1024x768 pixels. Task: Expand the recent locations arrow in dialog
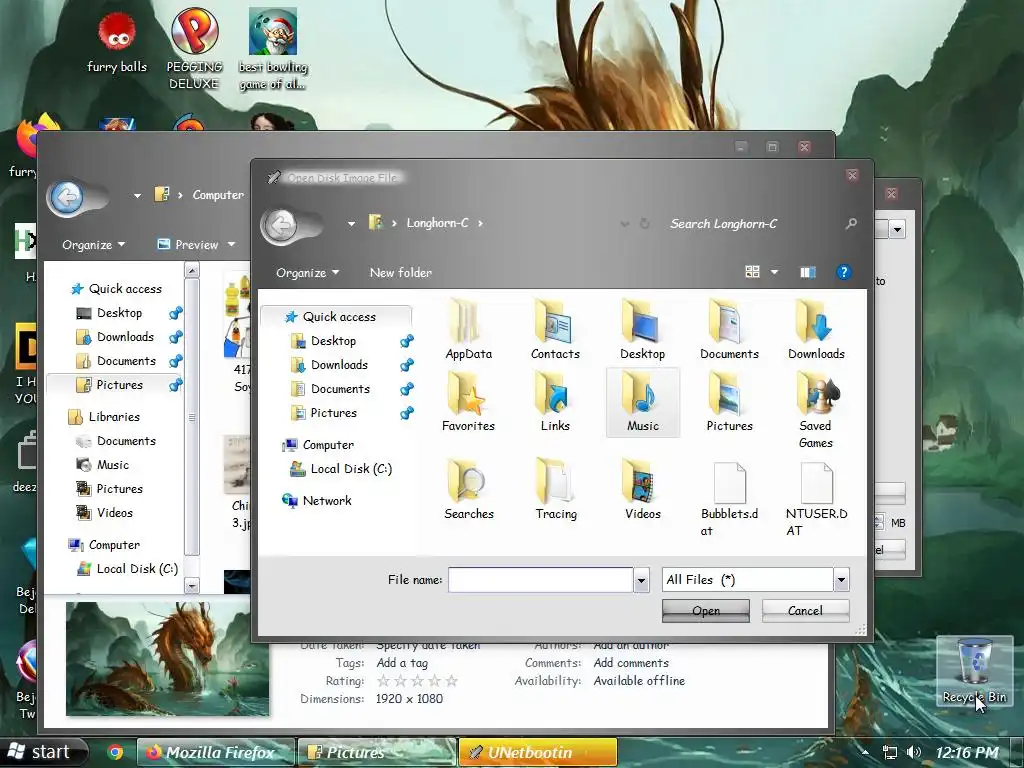point(351,223)
